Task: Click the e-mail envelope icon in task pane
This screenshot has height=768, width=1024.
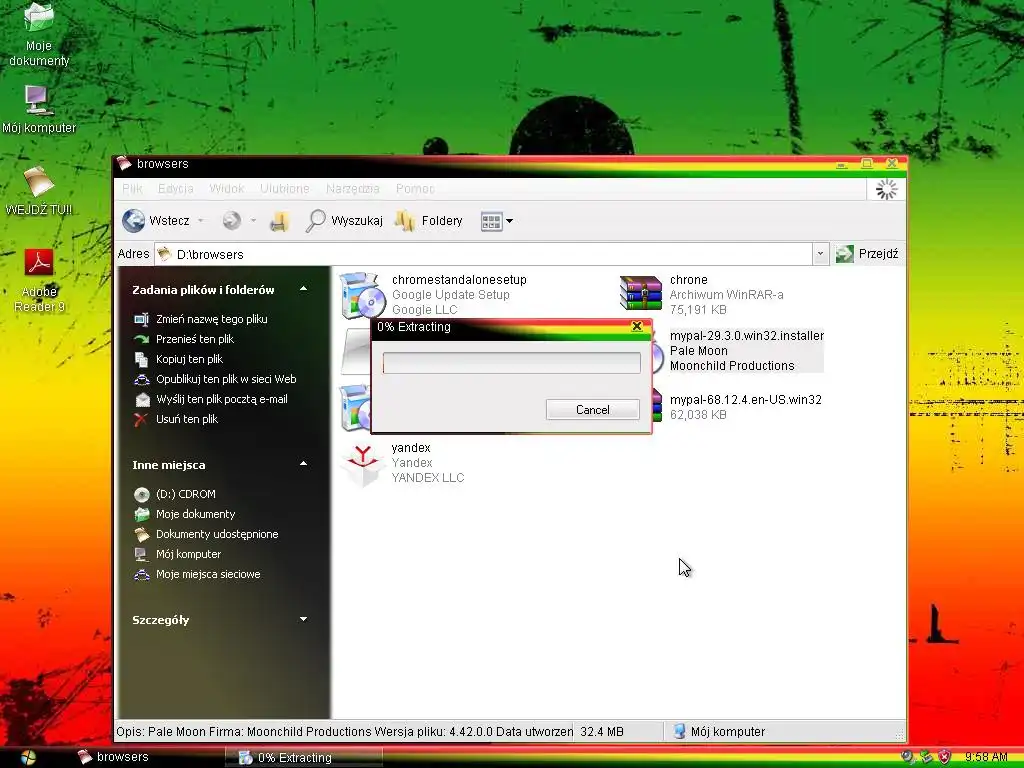Action: 142,399
